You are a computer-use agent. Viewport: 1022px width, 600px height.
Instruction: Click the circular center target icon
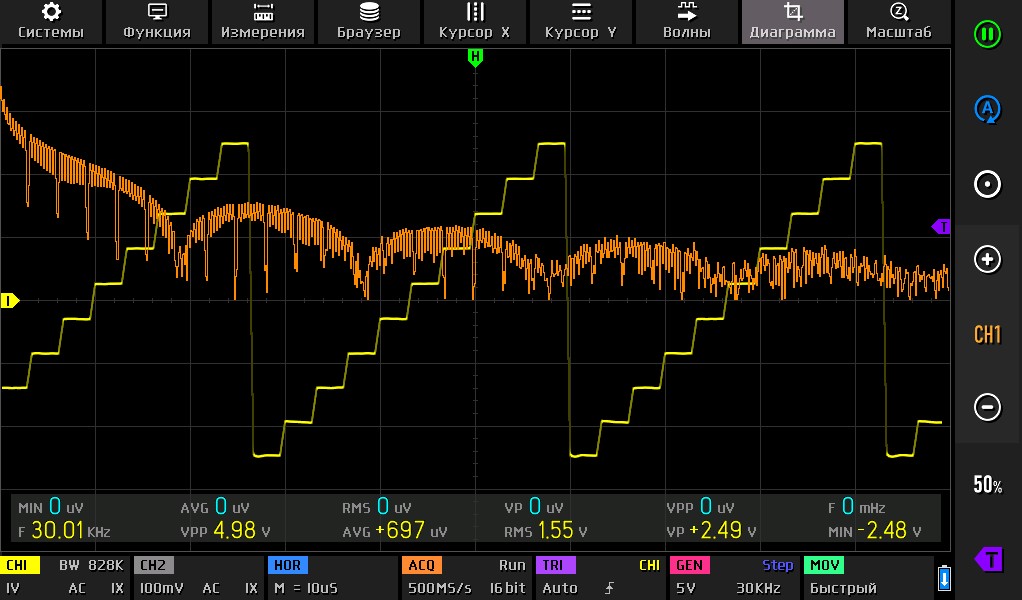987,184
